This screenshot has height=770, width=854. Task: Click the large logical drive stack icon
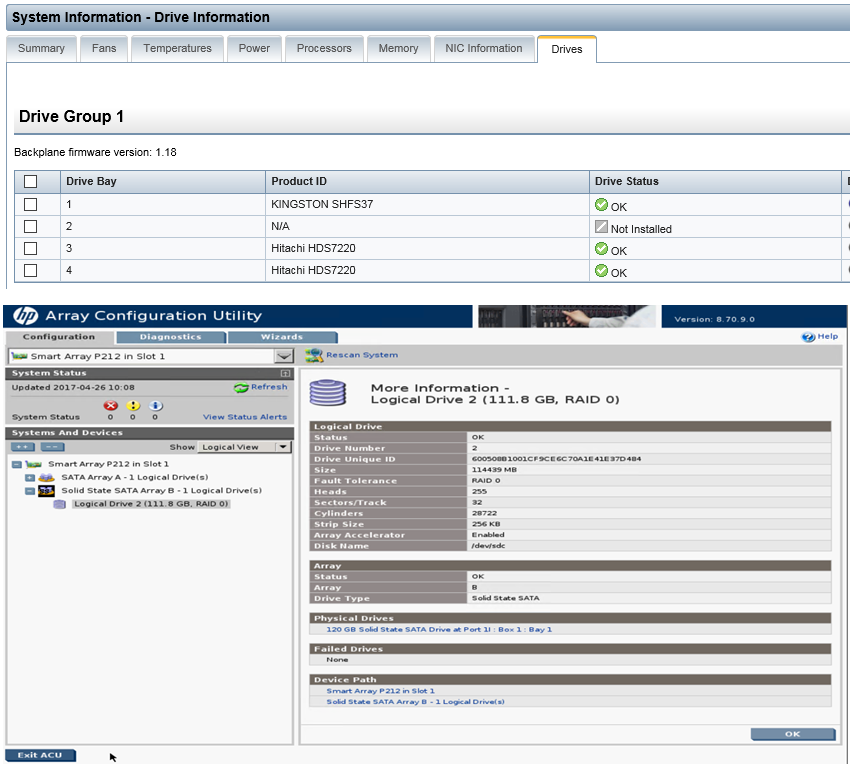click(x=328, y=393)
